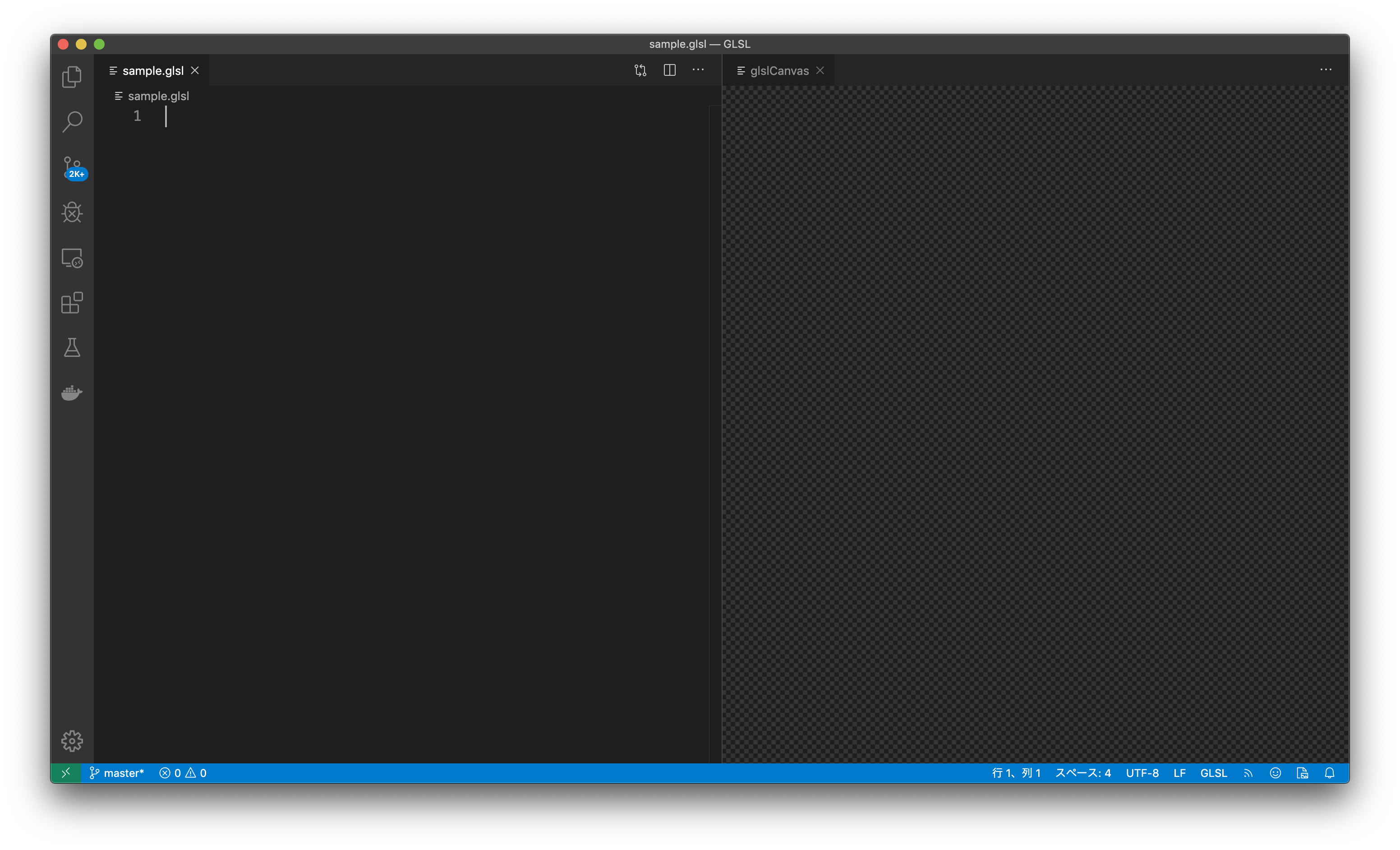Viewport: 1400px width, 850px height.
Task: Change indentation via スペース: 4
Action: 1082,773
